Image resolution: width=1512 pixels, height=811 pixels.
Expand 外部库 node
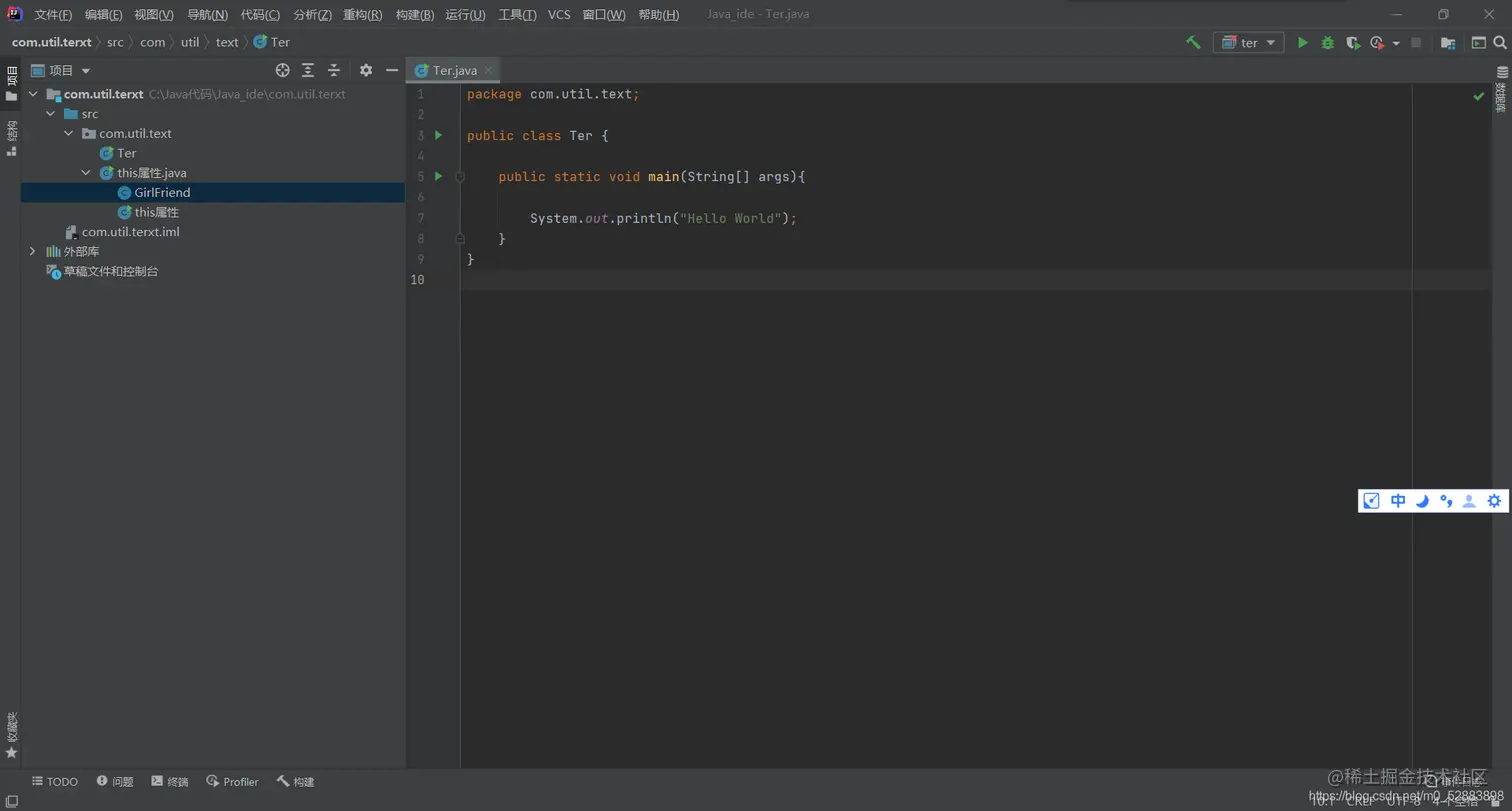click(33, 251)
